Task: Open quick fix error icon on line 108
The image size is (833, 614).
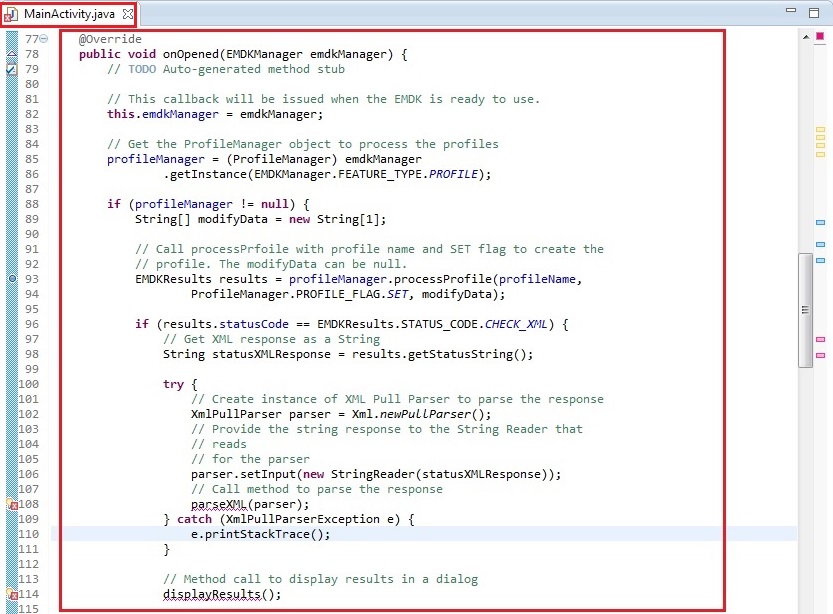Action: [x=11, y=504]
